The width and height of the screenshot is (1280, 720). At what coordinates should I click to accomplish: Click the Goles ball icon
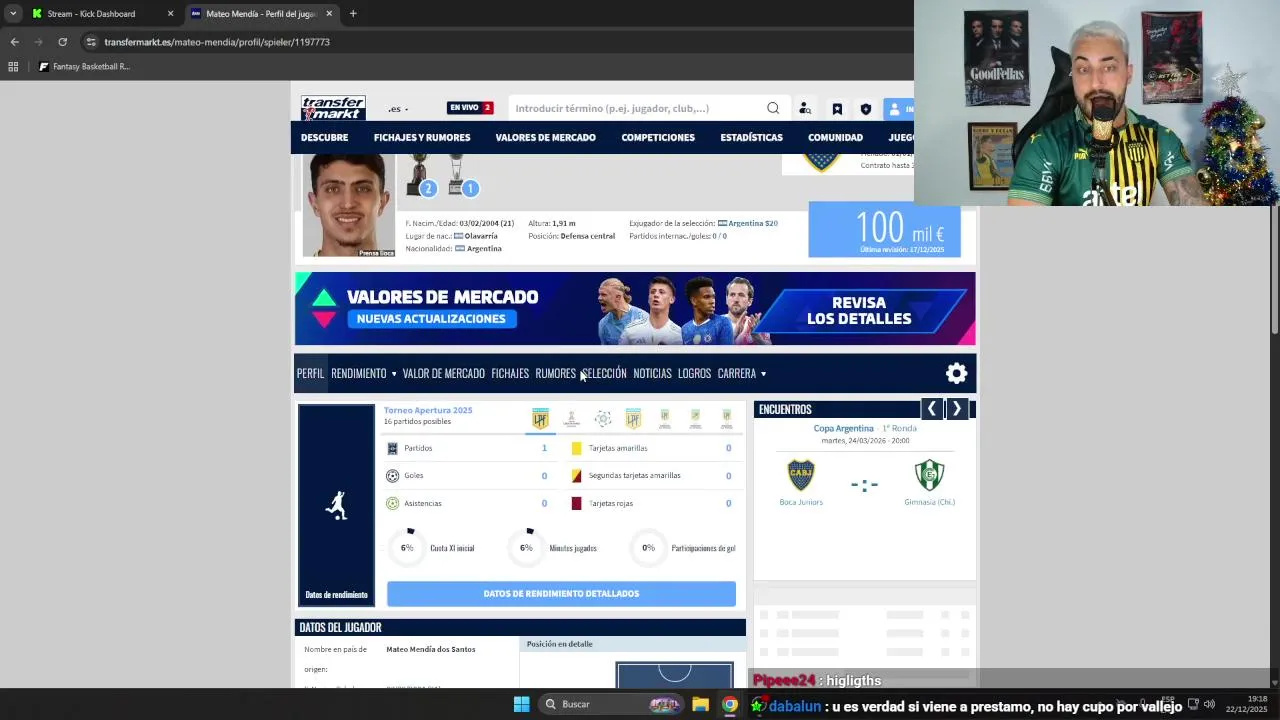coord(392,476)
